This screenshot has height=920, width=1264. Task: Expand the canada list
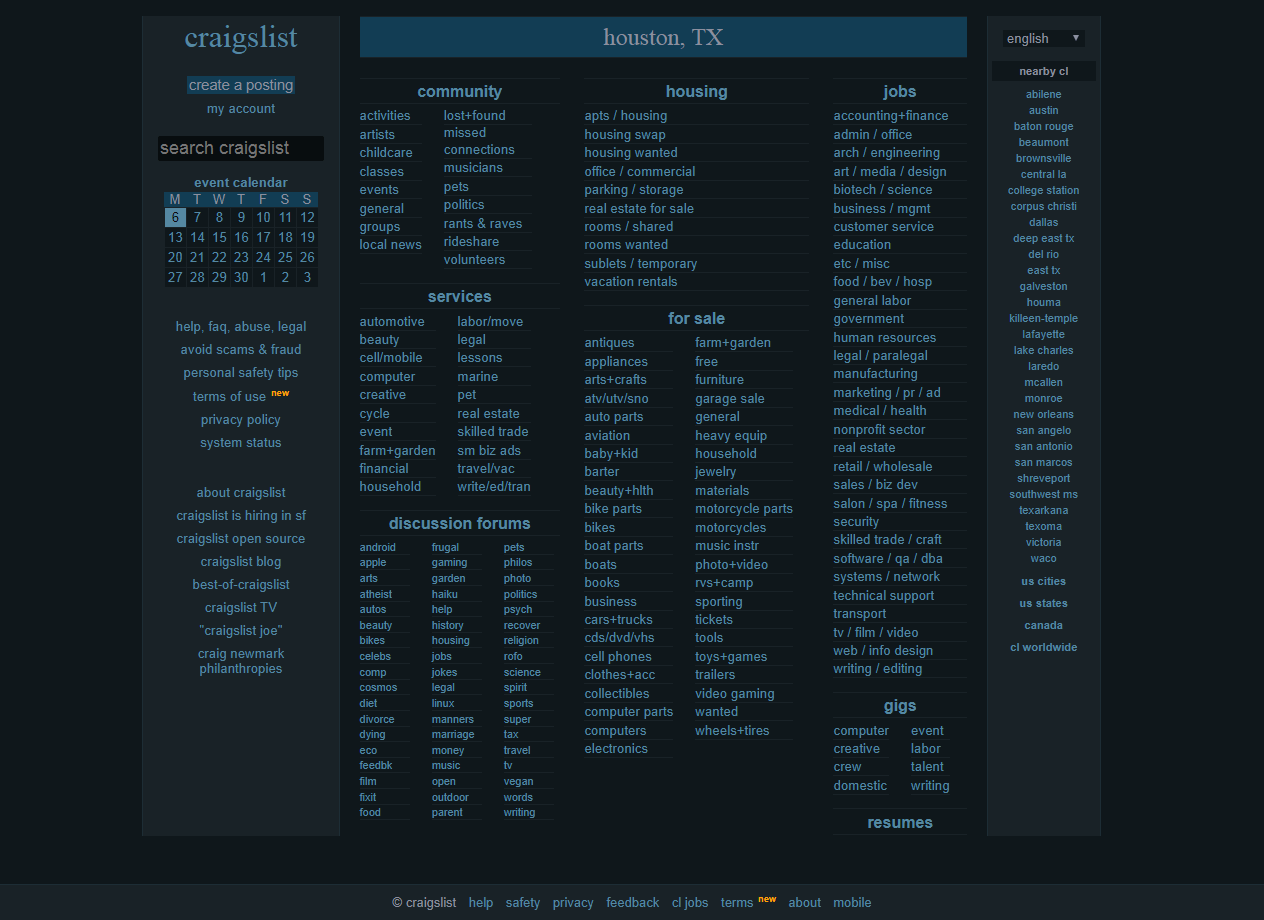[x=1043, y=625]
